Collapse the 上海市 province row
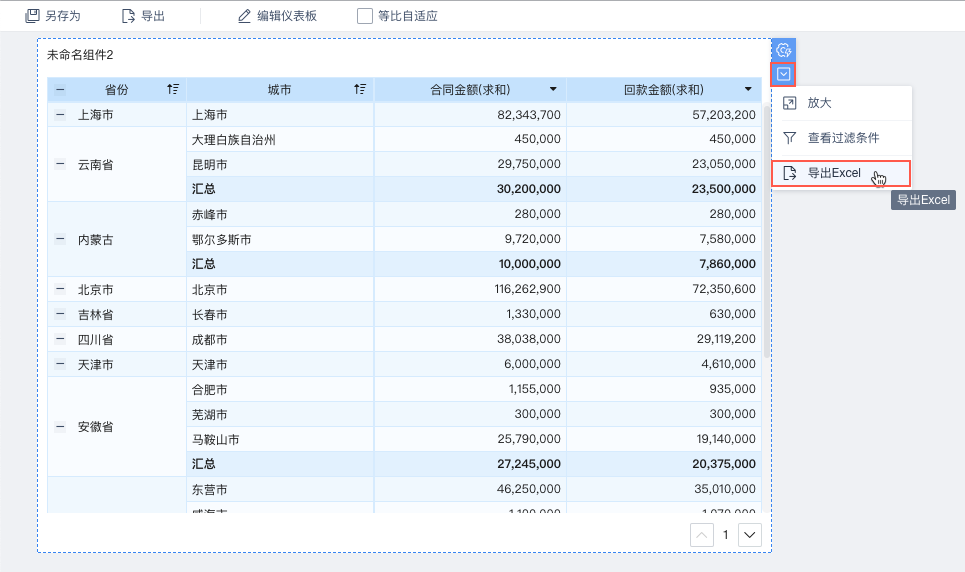Image resolution: width=965 pixels, height=572 pixels. pyautogui.click(x=60, y=115)
